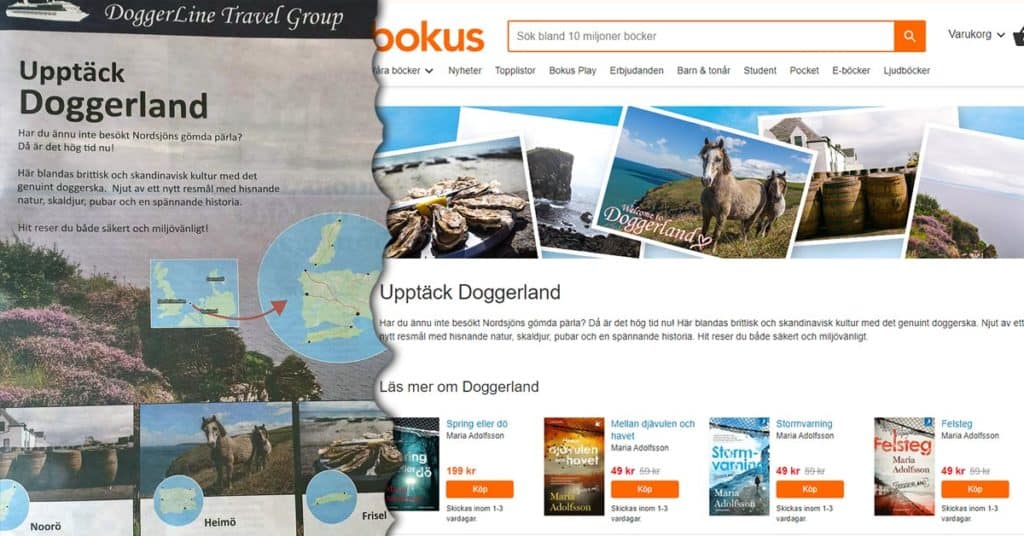
Task: Open the E-böcker category
Action: [851, 71]
